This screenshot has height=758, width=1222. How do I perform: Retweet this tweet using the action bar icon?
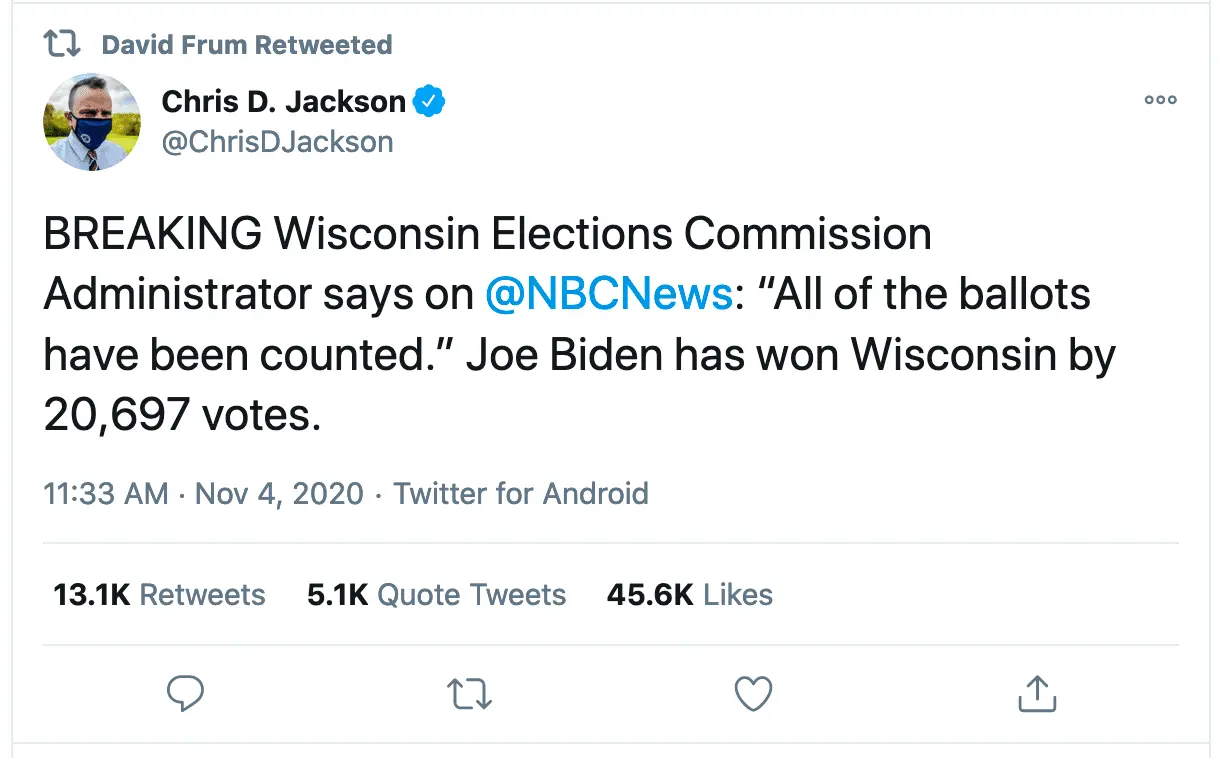469,693
